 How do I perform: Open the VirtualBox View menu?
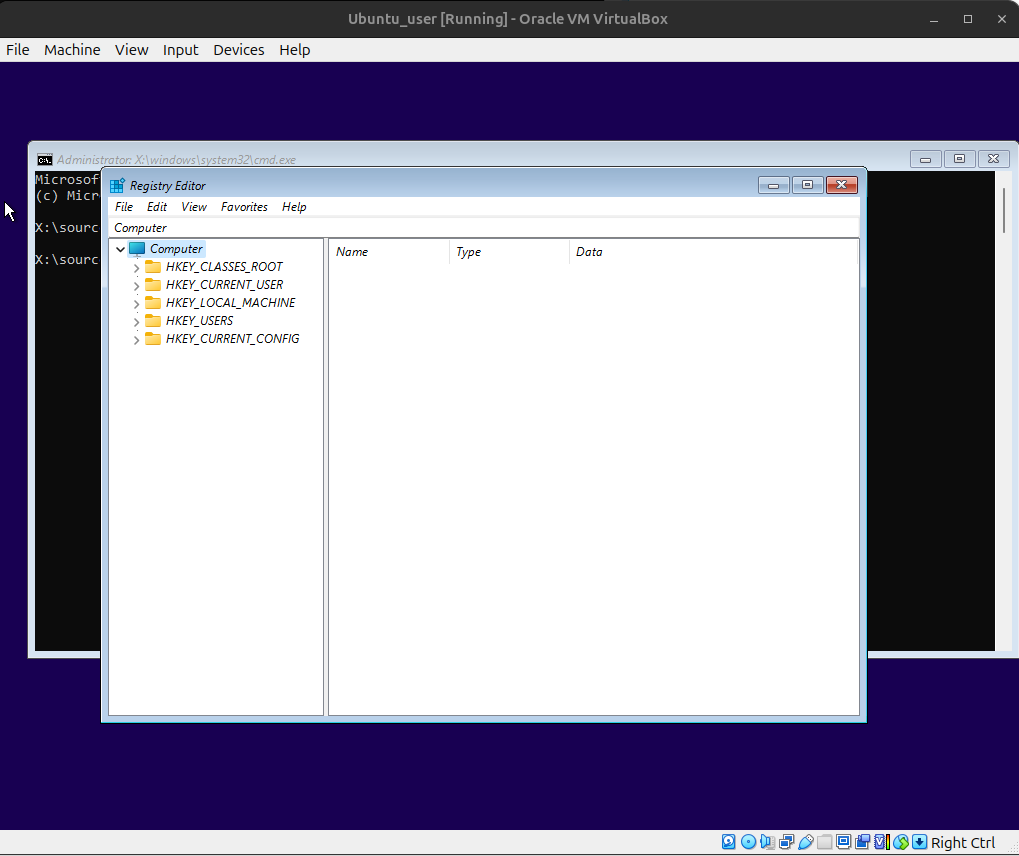tap(131, 50)
